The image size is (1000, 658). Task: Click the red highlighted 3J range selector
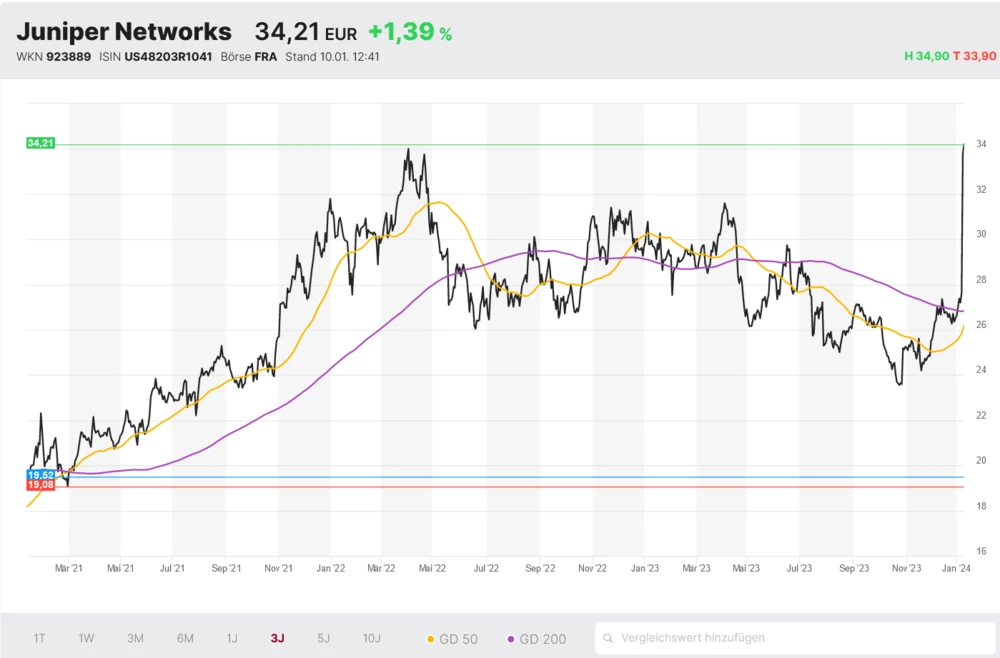point(277,637)
